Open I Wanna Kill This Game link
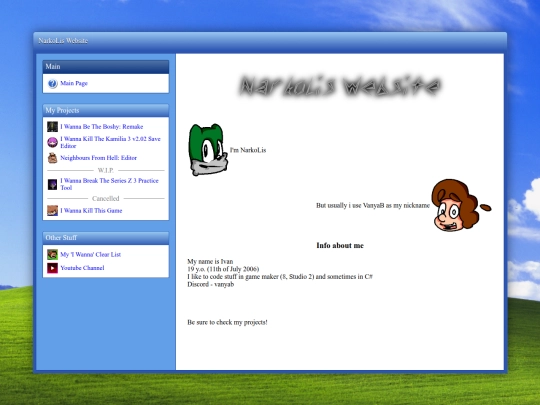The height and width of the screenshot is (405, 540). [91, 210]
